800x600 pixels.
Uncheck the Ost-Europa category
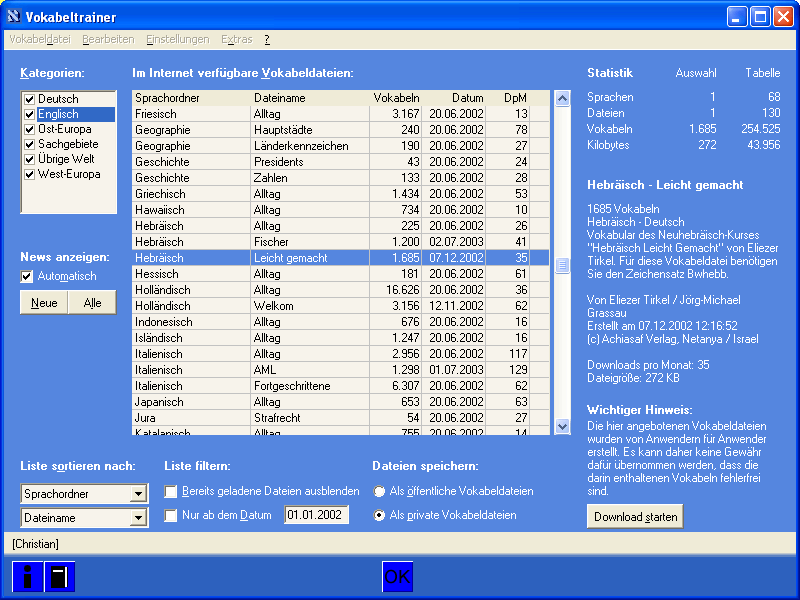pyautogui.click(x=30, y=130)
